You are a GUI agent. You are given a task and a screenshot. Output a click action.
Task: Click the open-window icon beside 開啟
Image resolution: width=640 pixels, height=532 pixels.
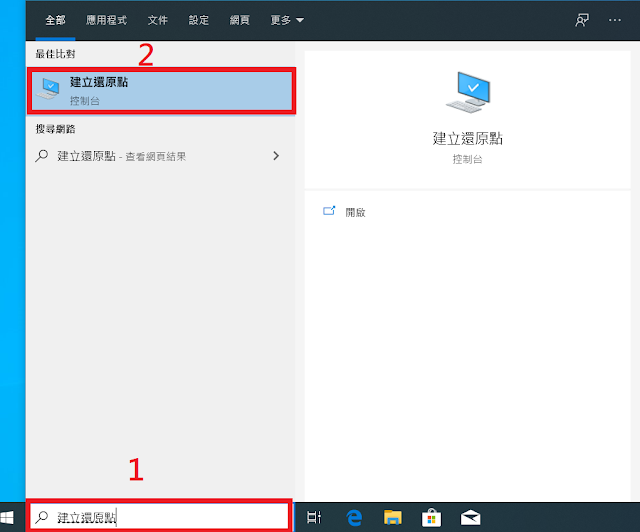point(329,211)
